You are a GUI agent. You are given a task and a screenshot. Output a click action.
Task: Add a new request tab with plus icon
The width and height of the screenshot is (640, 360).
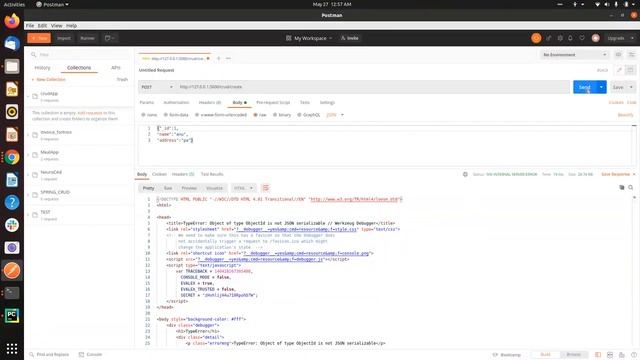tap(219, 58)
